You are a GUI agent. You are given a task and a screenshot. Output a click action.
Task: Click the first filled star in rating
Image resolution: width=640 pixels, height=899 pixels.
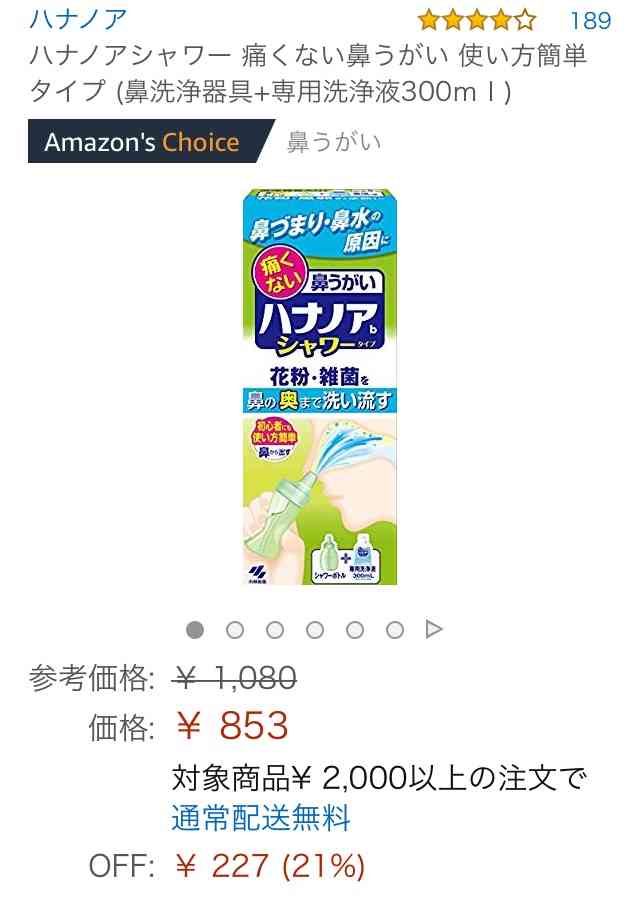tap(429, 21)
